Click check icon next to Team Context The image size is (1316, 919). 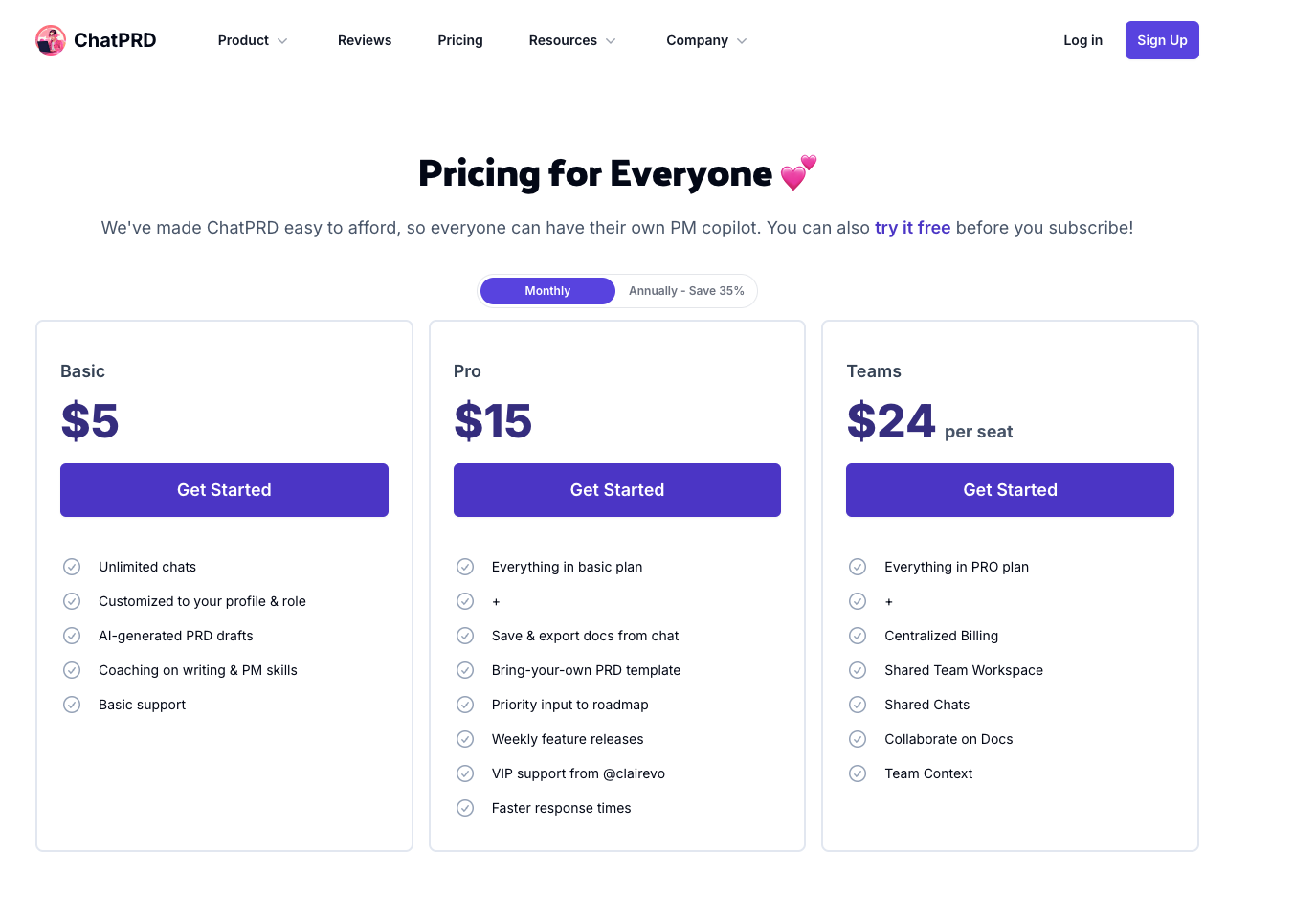click(858, 773)
